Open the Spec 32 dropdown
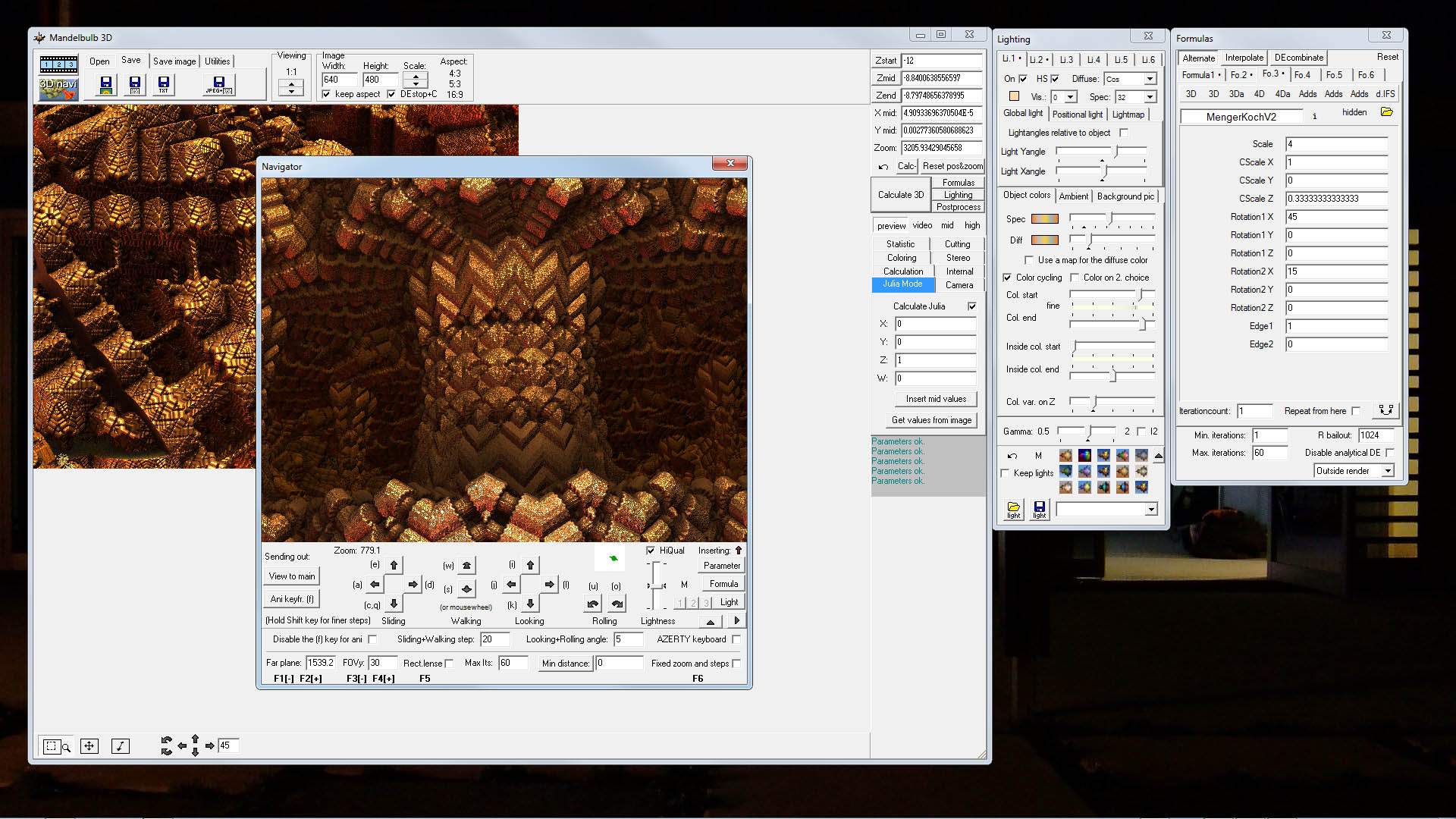 pos(1150,97)
